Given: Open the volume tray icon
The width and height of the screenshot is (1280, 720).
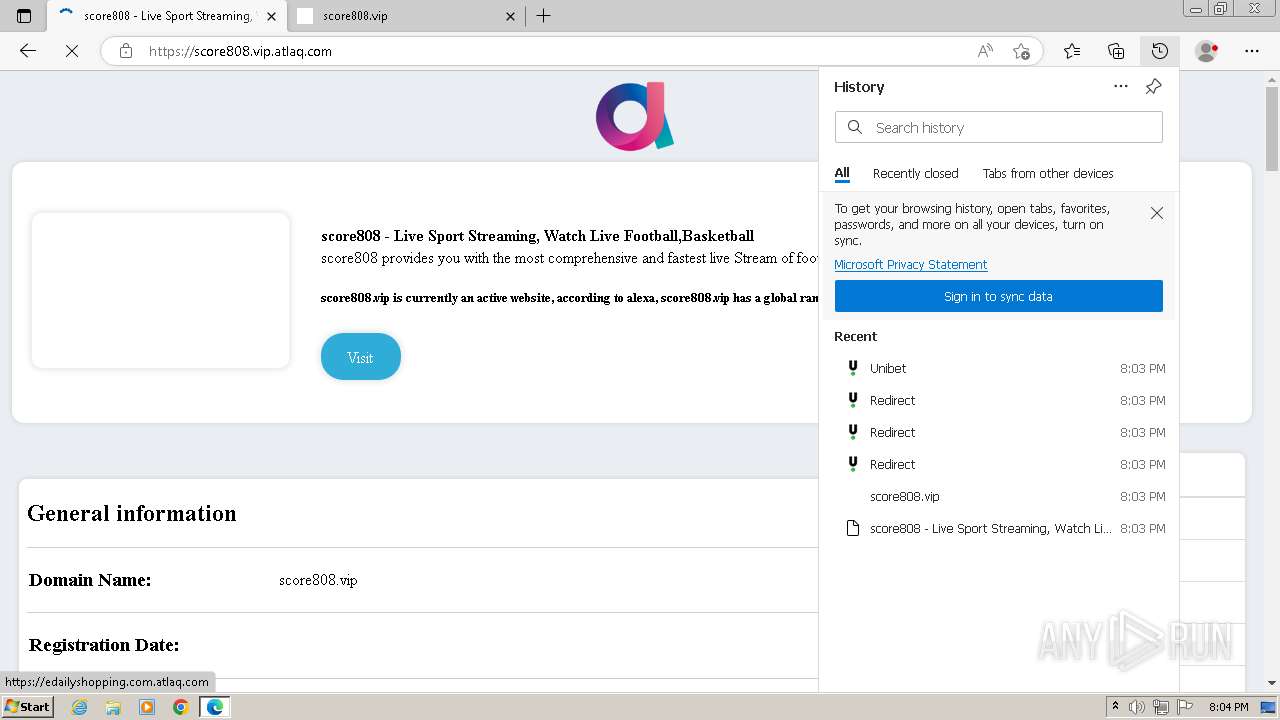Looking at the screenshot, I should [1137, 707].
